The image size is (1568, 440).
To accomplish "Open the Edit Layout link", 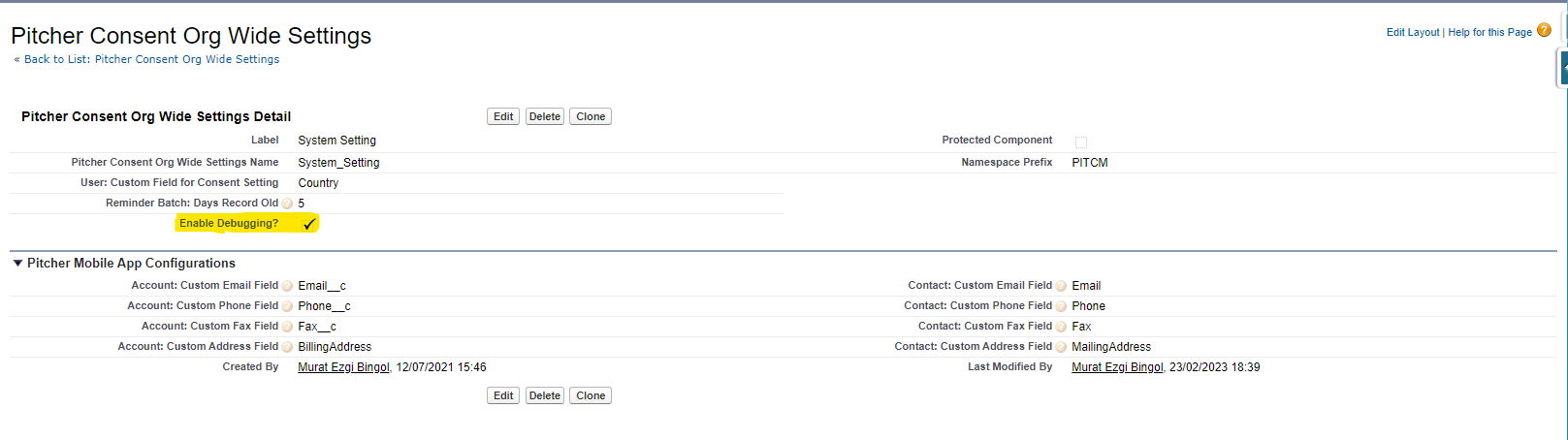I will [x=1412, y=32].
